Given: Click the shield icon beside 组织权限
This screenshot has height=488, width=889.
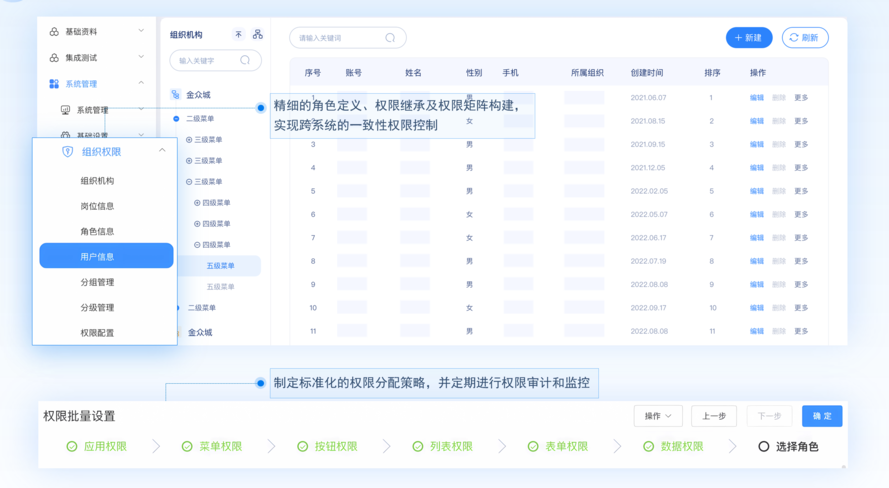Looking at the screenshot, I should [68, 152].
